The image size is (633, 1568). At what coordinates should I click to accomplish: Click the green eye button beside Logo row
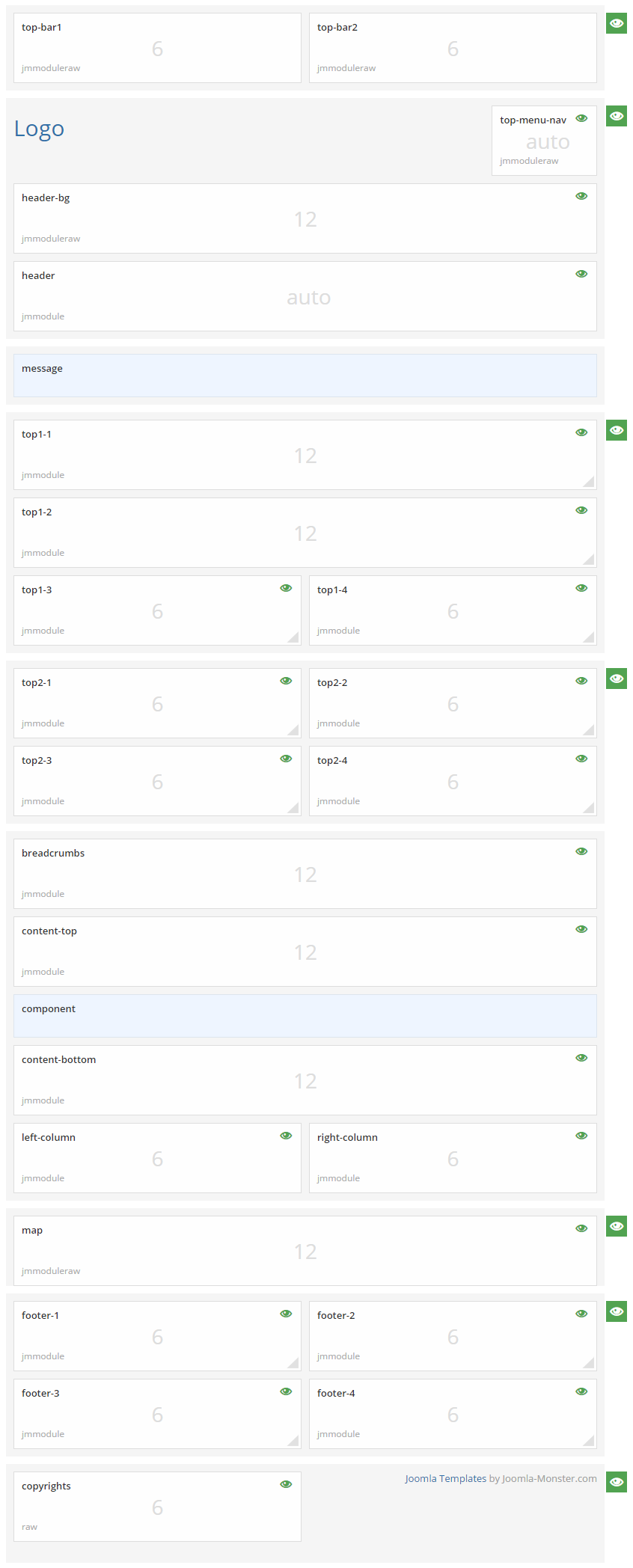point(617,116)
